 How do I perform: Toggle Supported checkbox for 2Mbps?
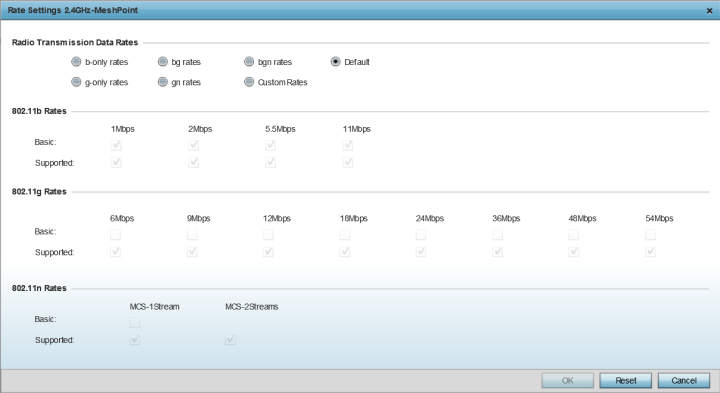click(x=194, y=163)
